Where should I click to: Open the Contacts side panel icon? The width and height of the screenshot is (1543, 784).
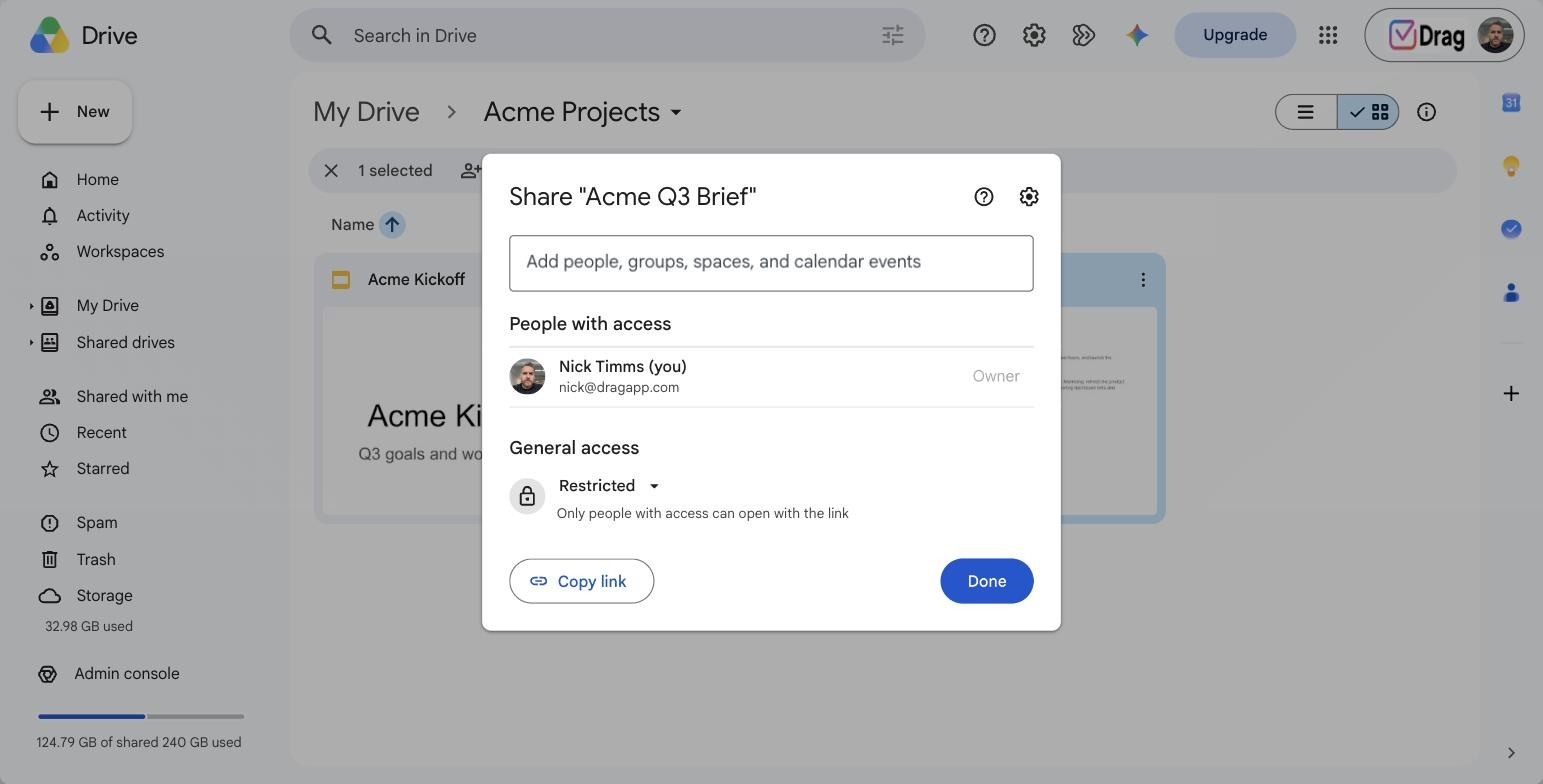(1511, 292)
